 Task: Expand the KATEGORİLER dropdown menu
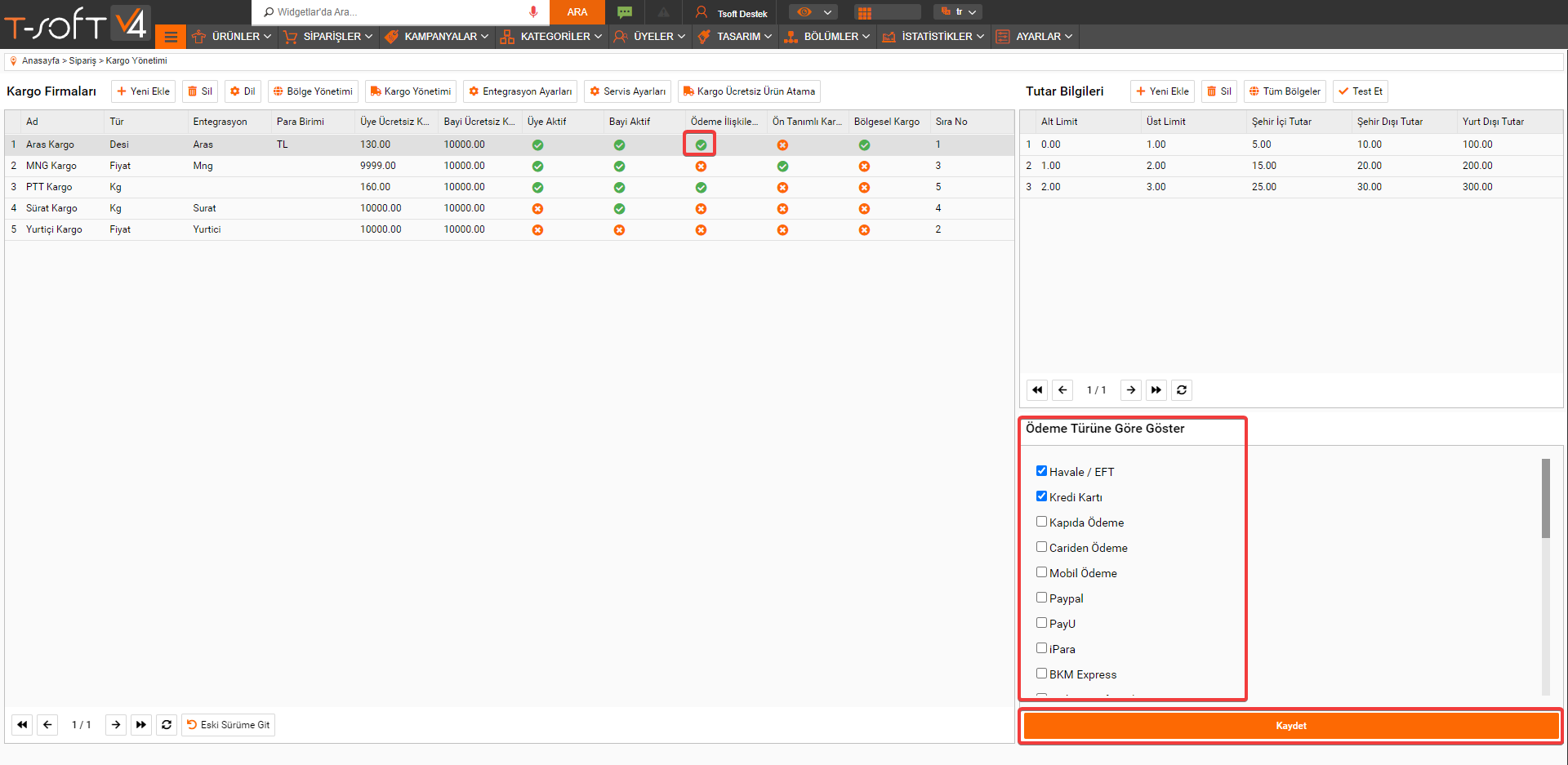(551, 37)
